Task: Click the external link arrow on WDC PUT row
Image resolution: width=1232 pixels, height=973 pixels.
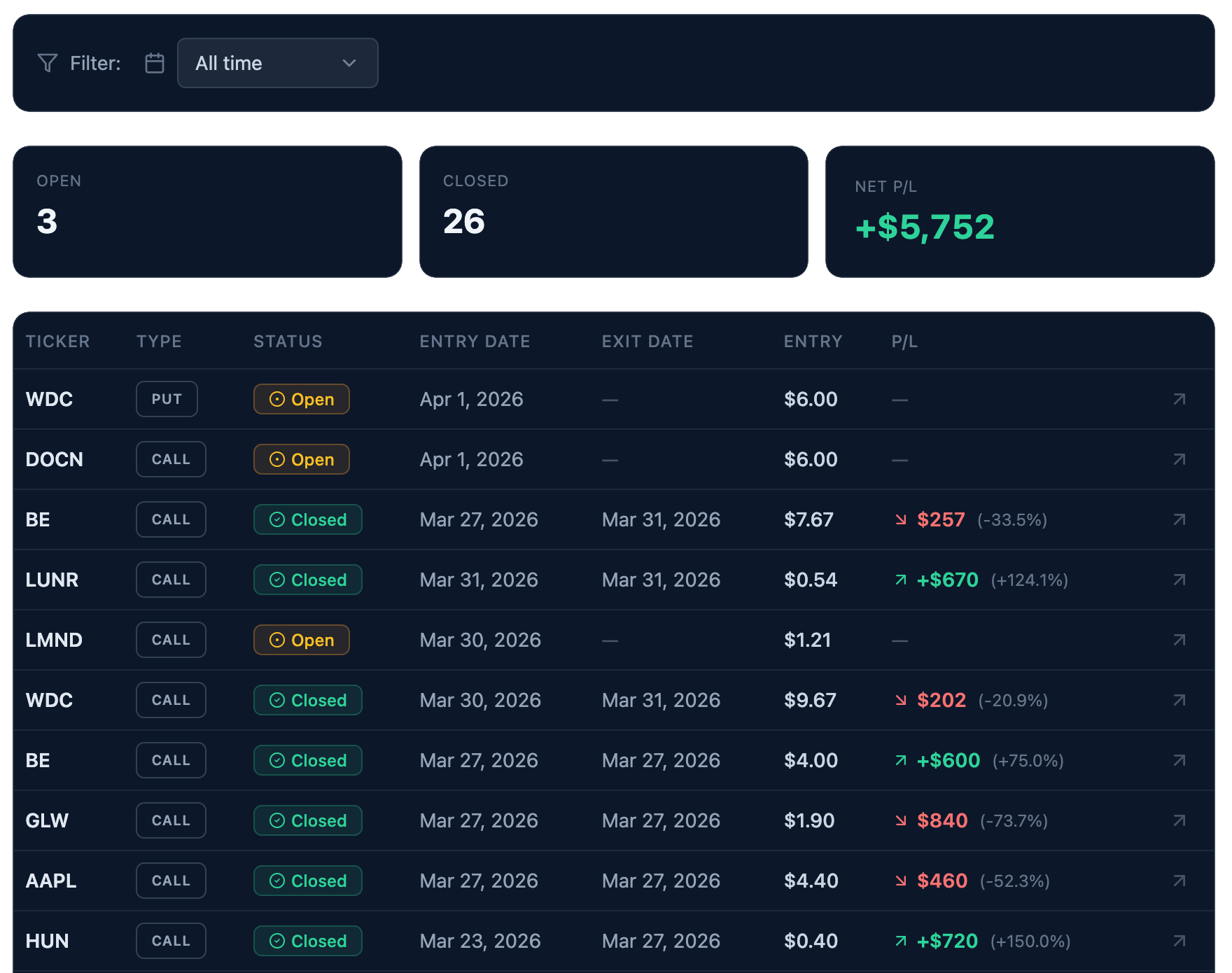Action: (1179, 399)
